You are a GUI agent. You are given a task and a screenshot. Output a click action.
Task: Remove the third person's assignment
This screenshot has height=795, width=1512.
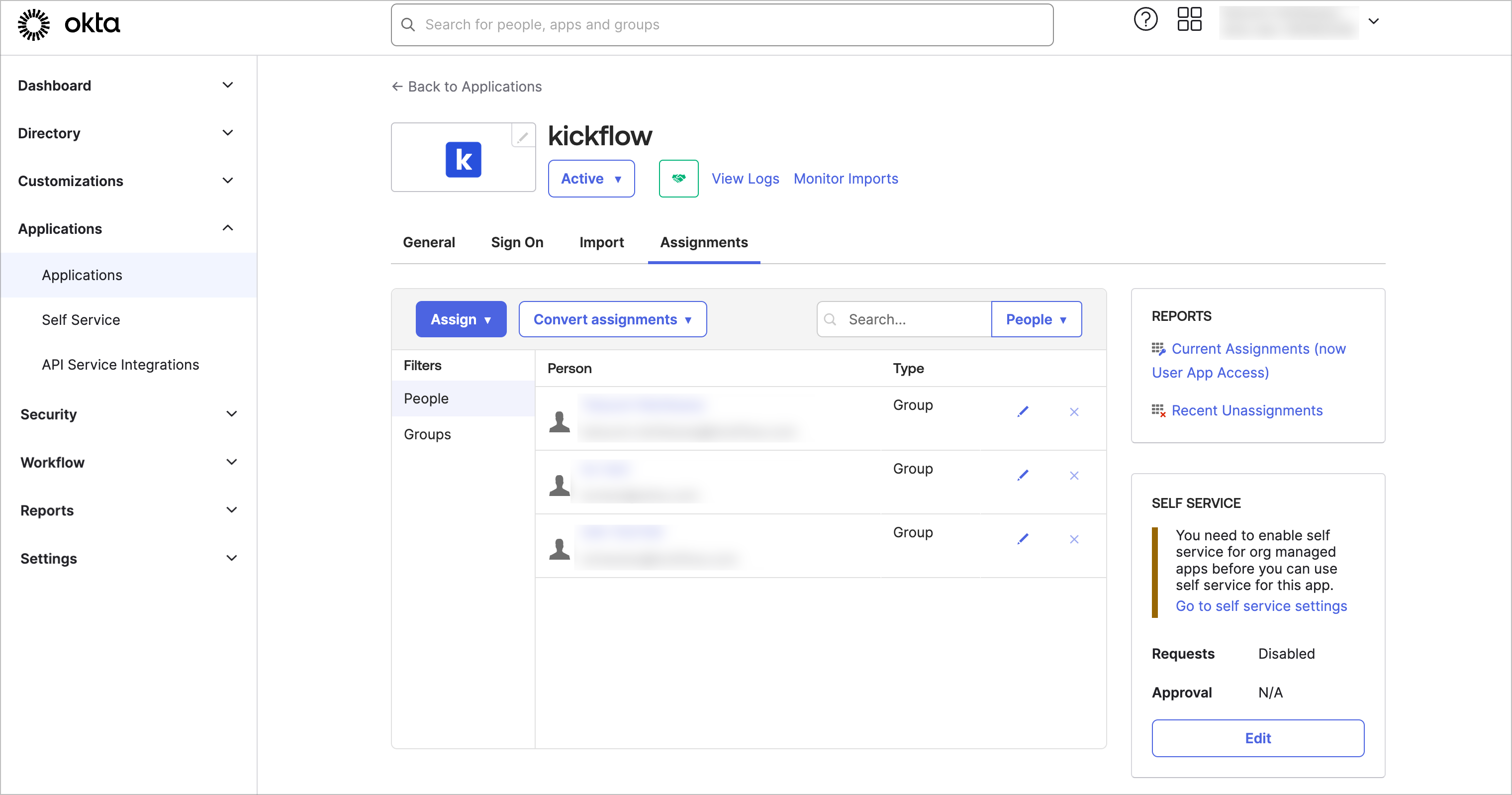coord(1074,538)
